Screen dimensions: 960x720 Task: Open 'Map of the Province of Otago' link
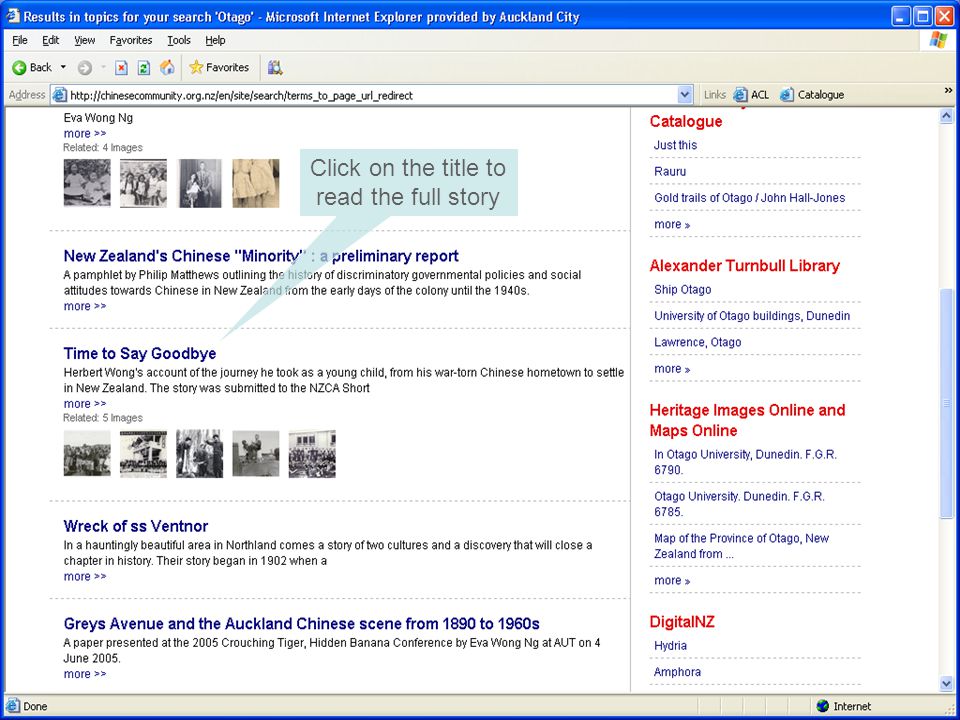(741, 546)
